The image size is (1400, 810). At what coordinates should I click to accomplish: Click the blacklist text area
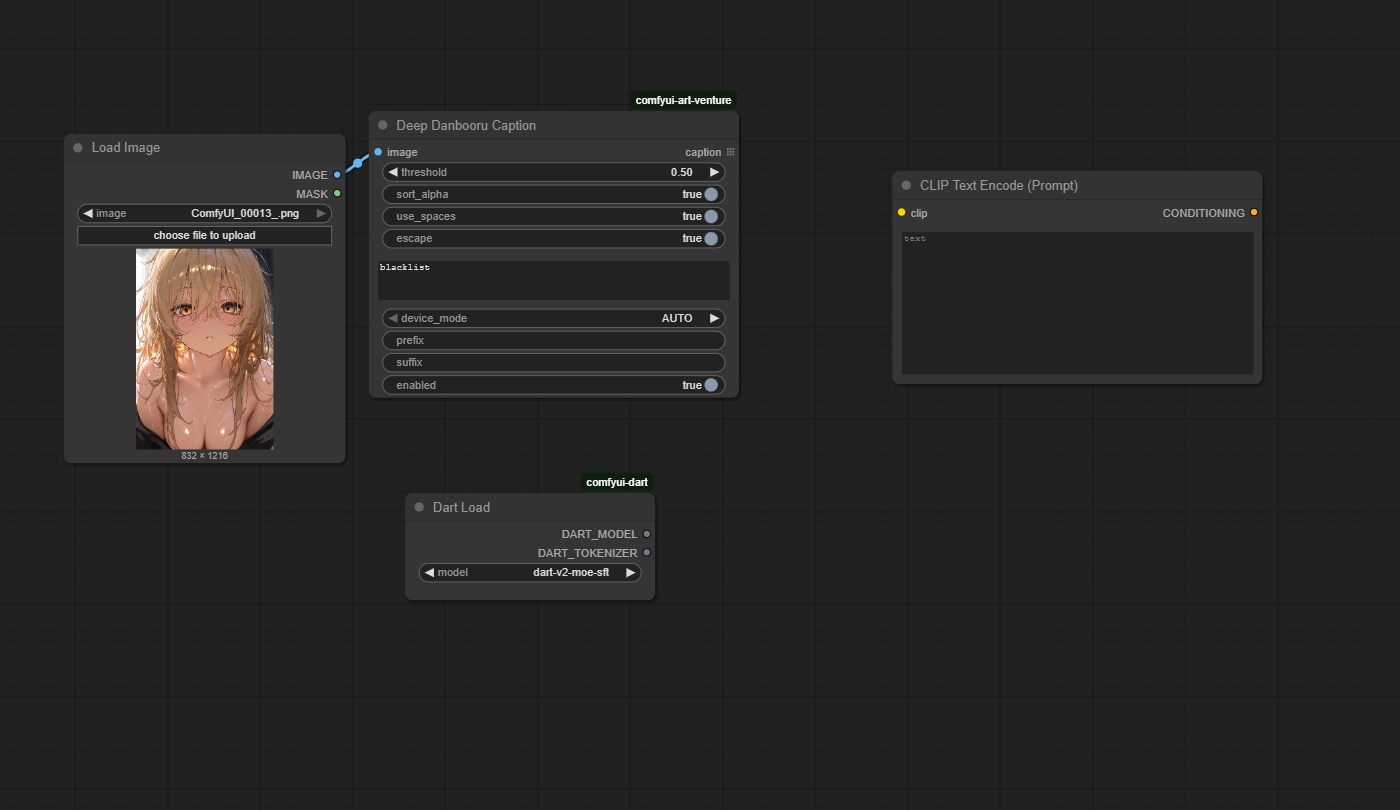coord(554,281)
